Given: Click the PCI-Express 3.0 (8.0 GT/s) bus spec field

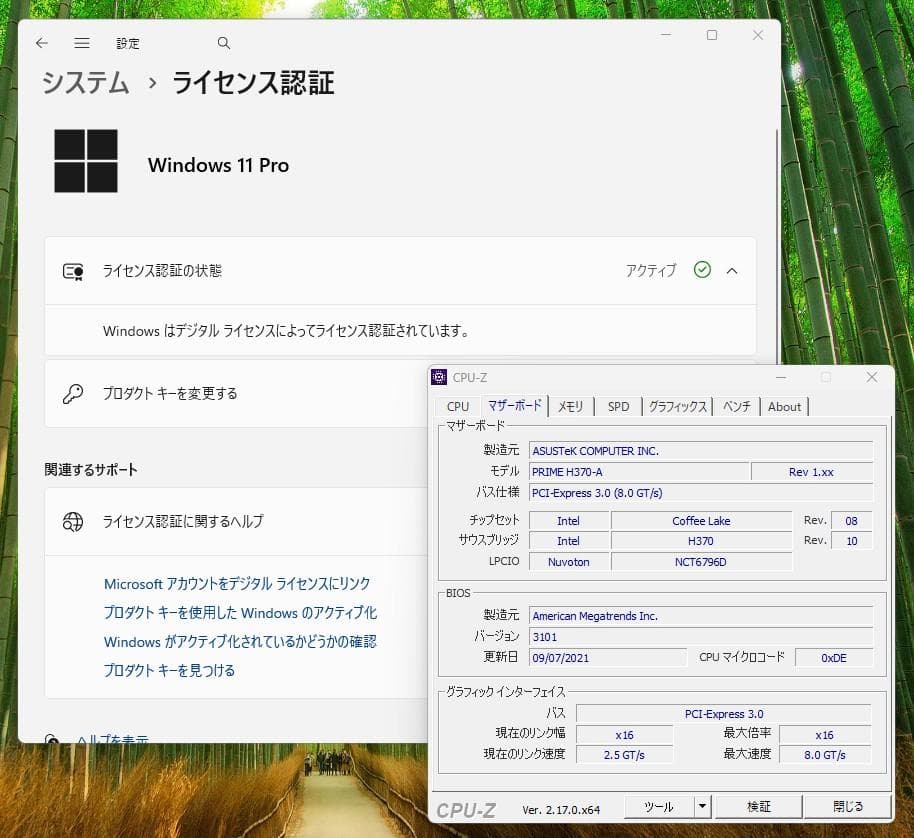Looking at the screenshot, I should (x=701, y=492).
